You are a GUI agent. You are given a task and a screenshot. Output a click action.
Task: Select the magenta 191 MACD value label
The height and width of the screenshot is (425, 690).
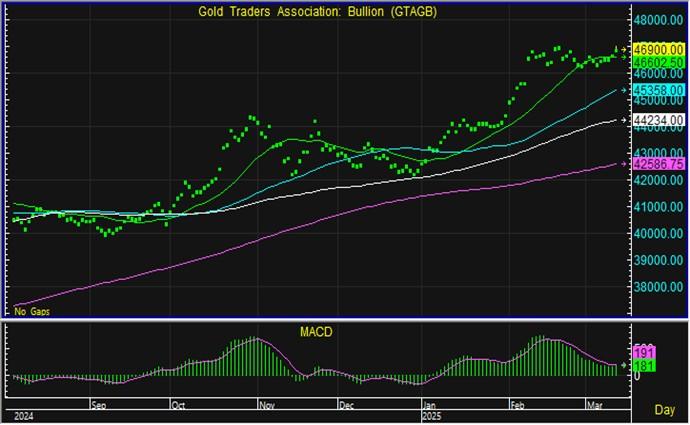[644, 352]
